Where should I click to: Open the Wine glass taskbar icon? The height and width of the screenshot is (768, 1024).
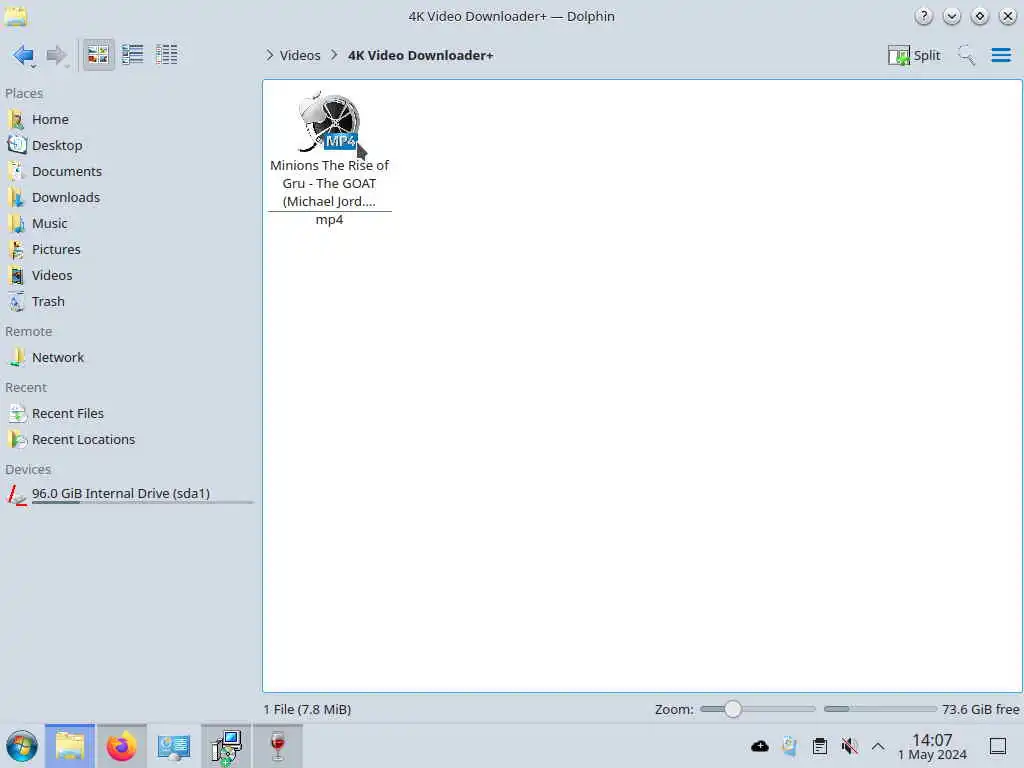coord(278,746)
